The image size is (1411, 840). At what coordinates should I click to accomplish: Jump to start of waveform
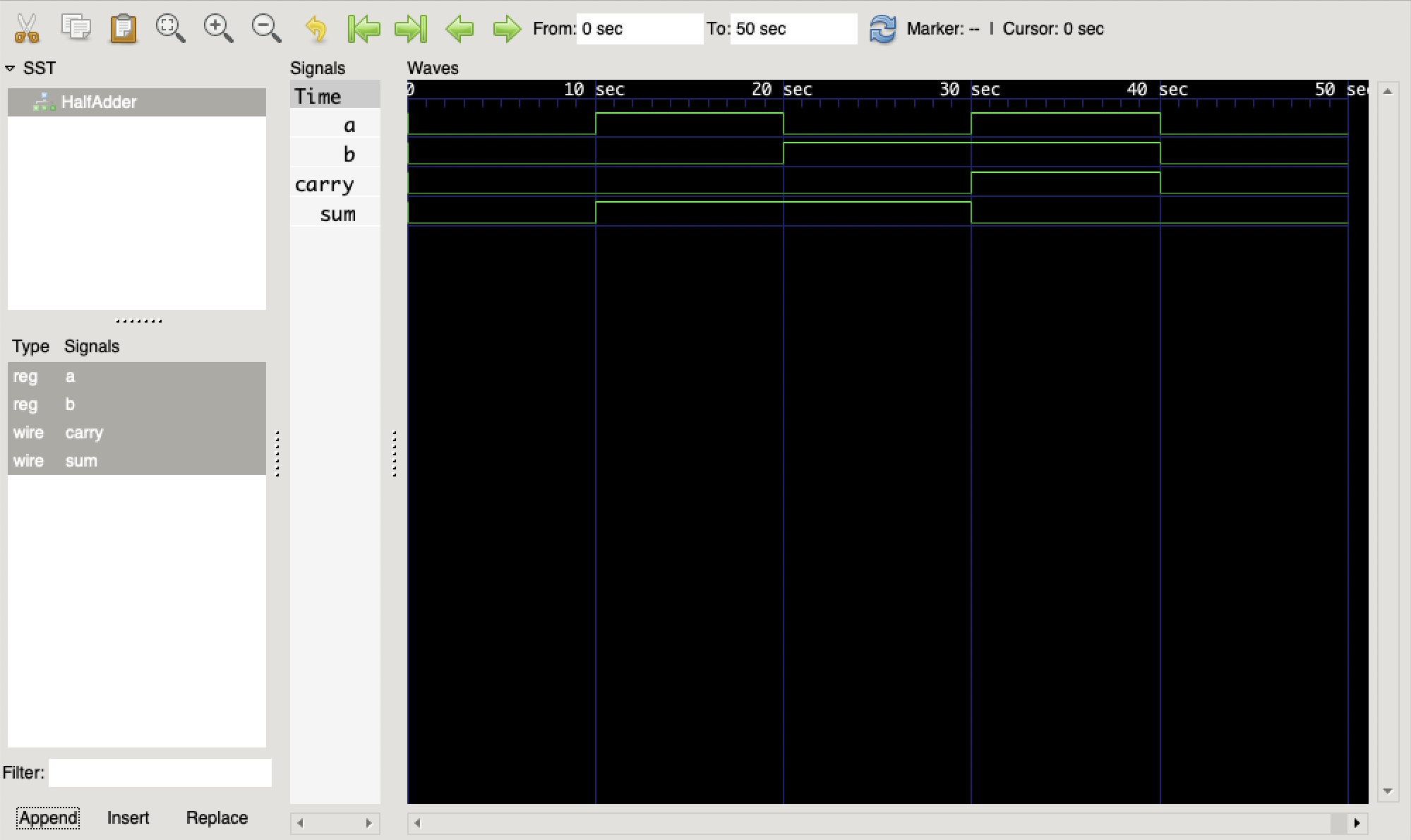pyautogui.click(x=364, y=29)
